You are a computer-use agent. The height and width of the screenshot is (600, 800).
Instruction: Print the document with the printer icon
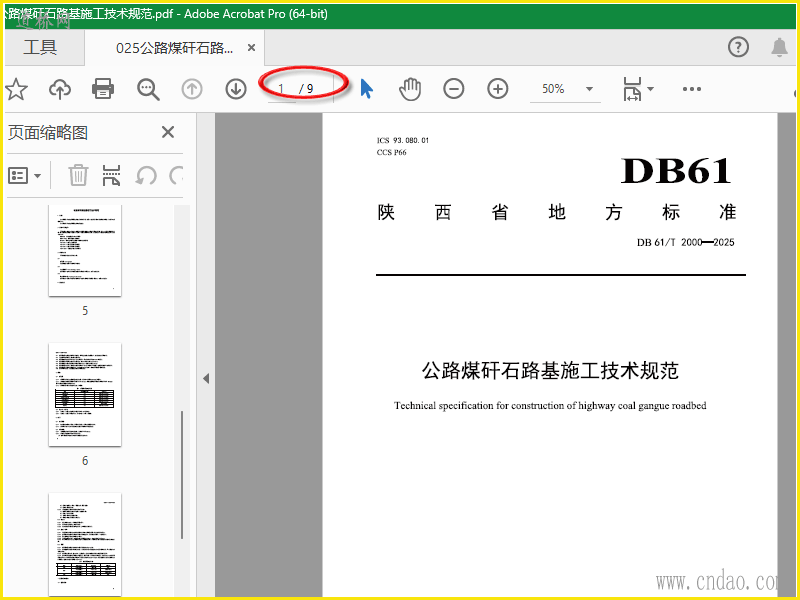[103, 89]
